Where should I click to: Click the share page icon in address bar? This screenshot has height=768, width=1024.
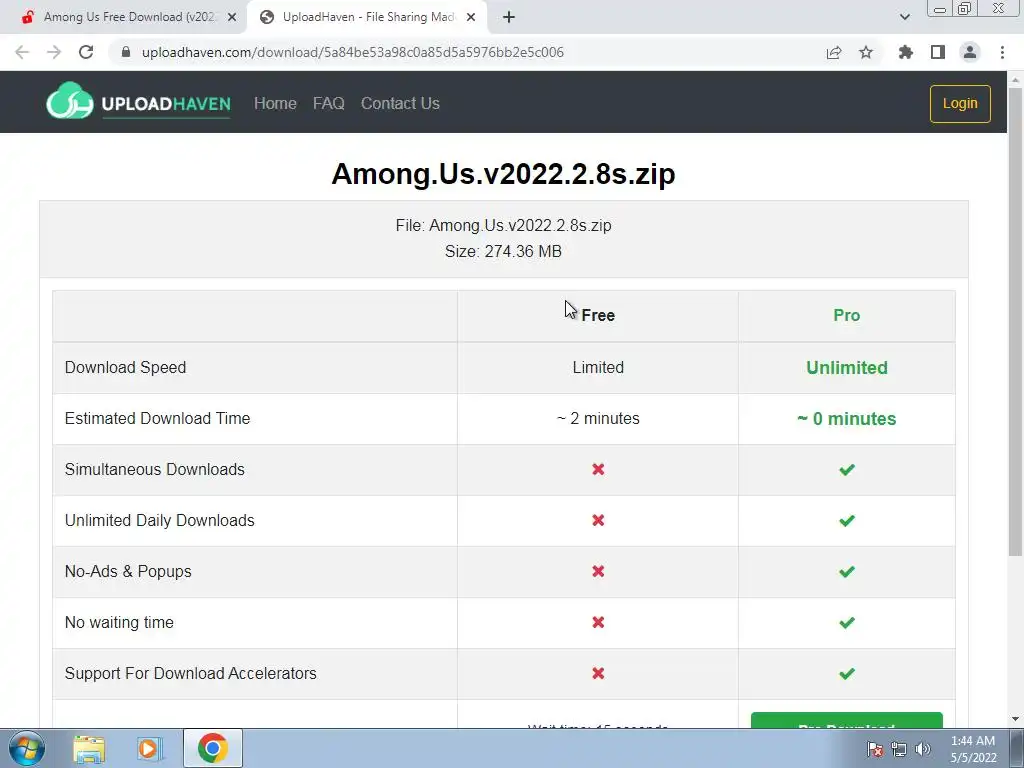[x=834, y=52]
